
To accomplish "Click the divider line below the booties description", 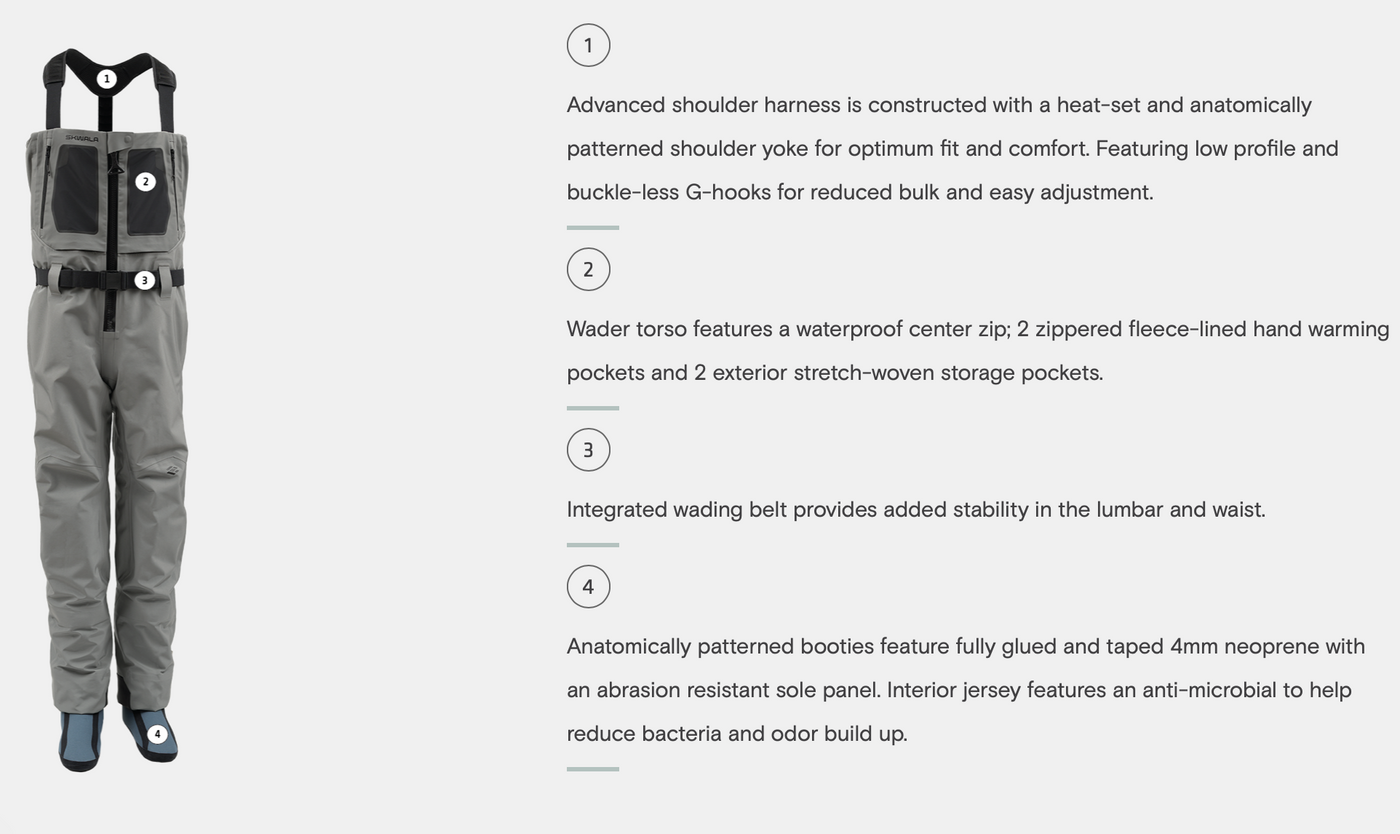I will click(593, 769).
